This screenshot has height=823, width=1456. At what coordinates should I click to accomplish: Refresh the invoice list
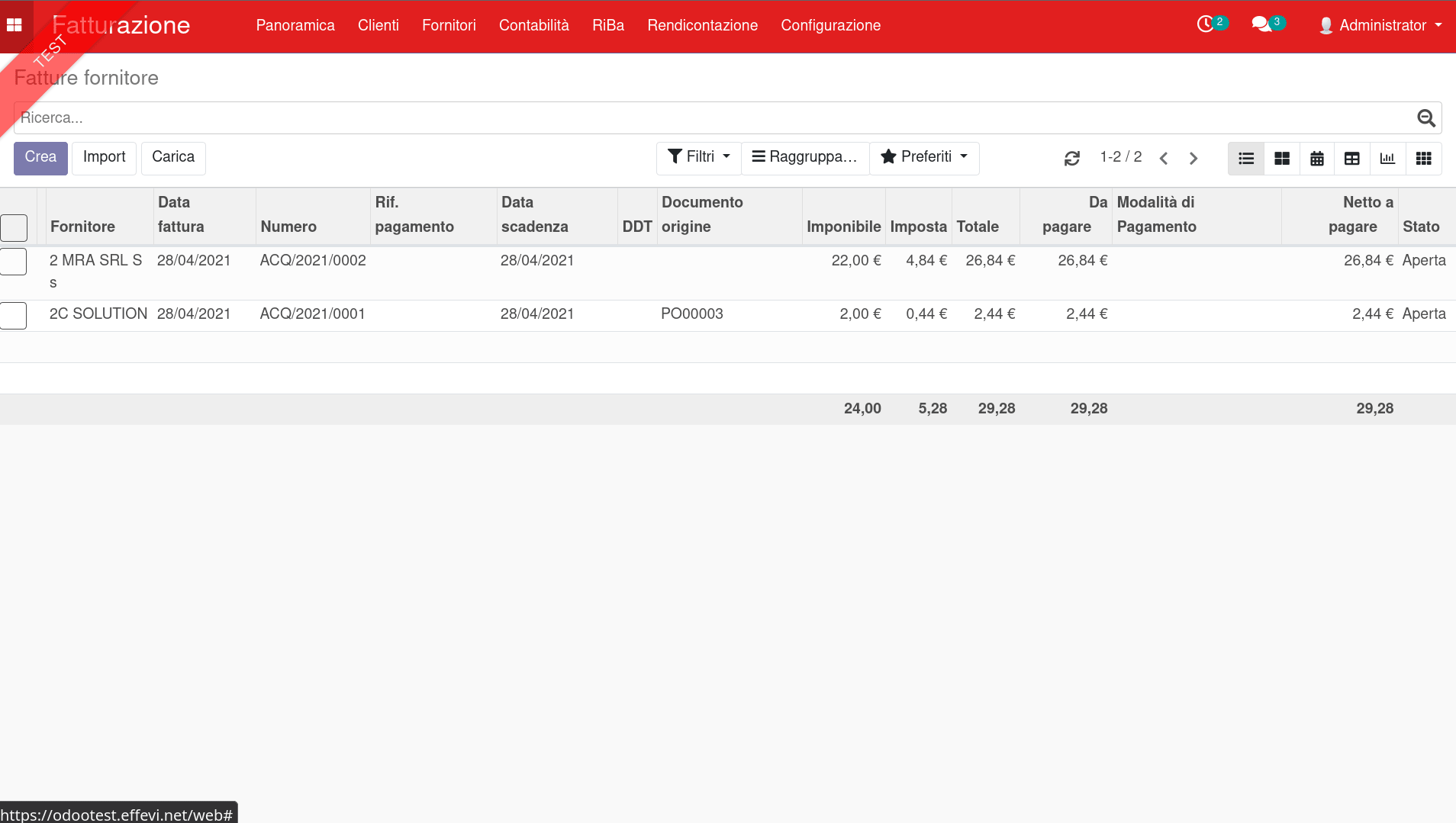point(1071,158)
